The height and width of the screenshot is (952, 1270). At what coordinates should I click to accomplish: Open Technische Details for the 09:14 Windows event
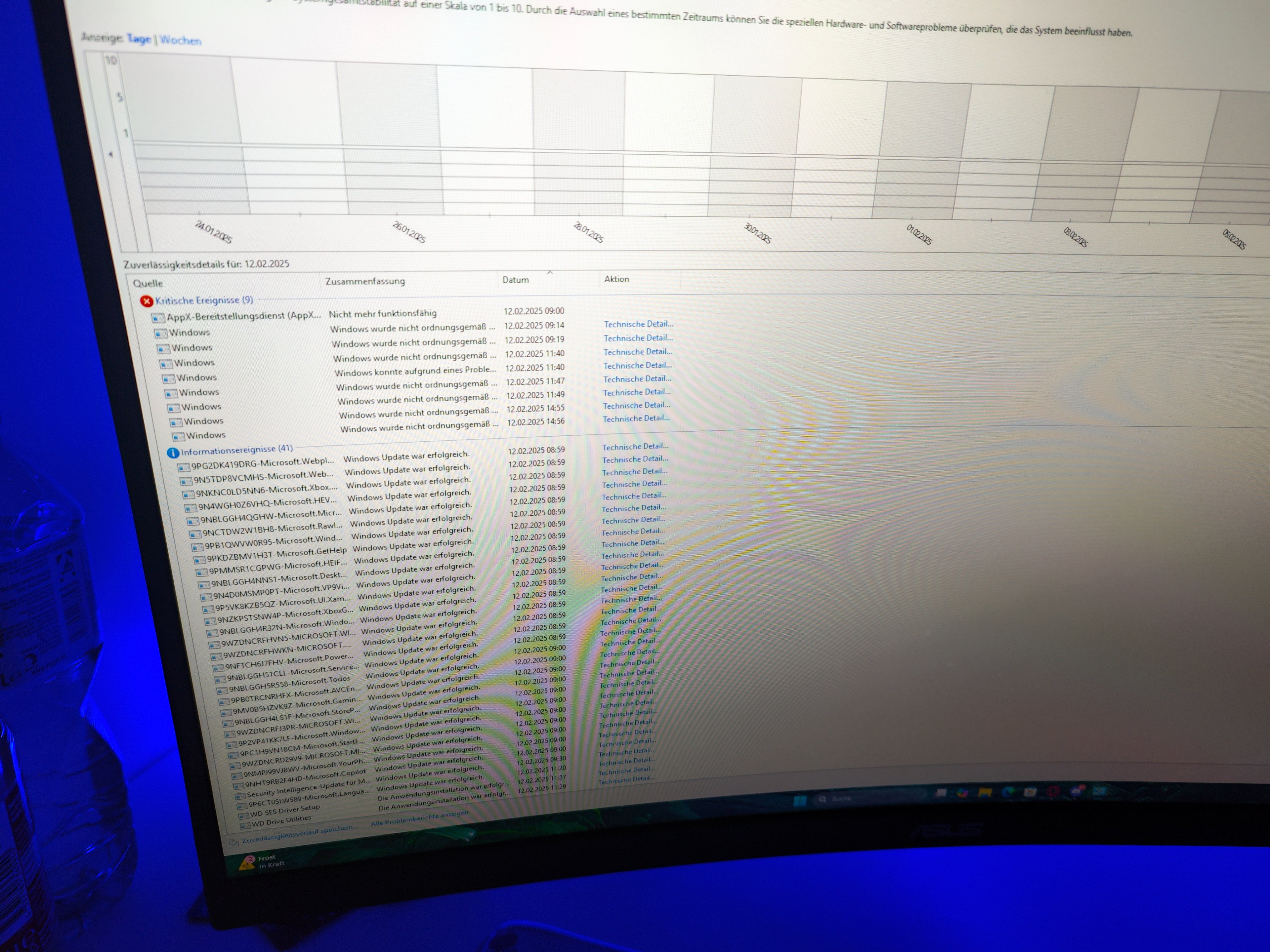point(638,324)
